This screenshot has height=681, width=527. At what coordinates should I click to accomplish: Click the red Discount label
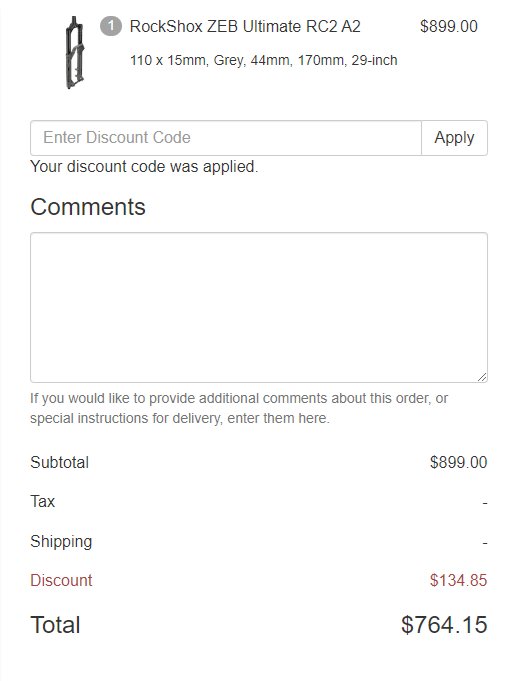click(61, 581)
